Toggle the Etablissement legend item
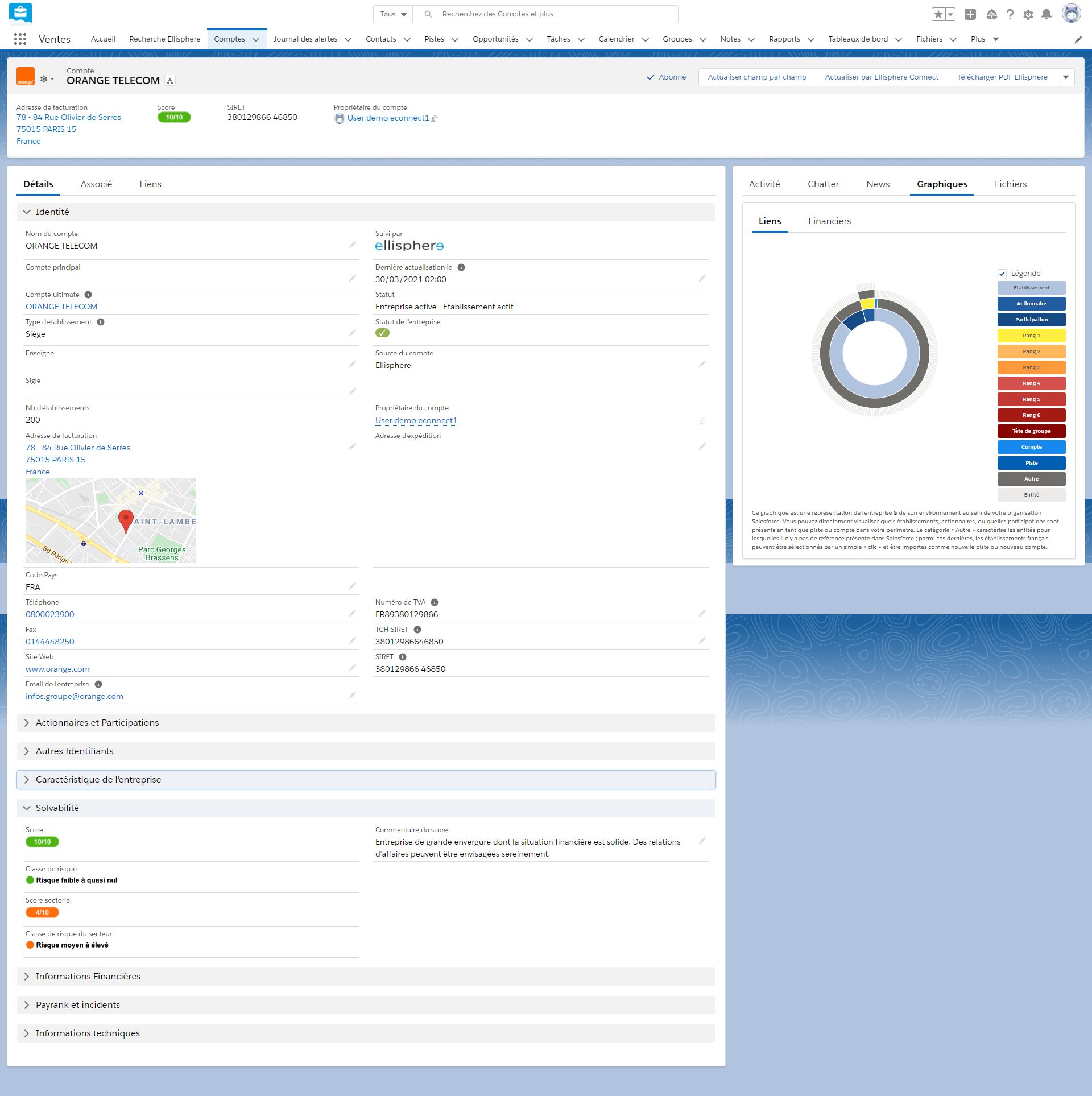Screen dimensions: 1092x1096 pos(1031,288)
